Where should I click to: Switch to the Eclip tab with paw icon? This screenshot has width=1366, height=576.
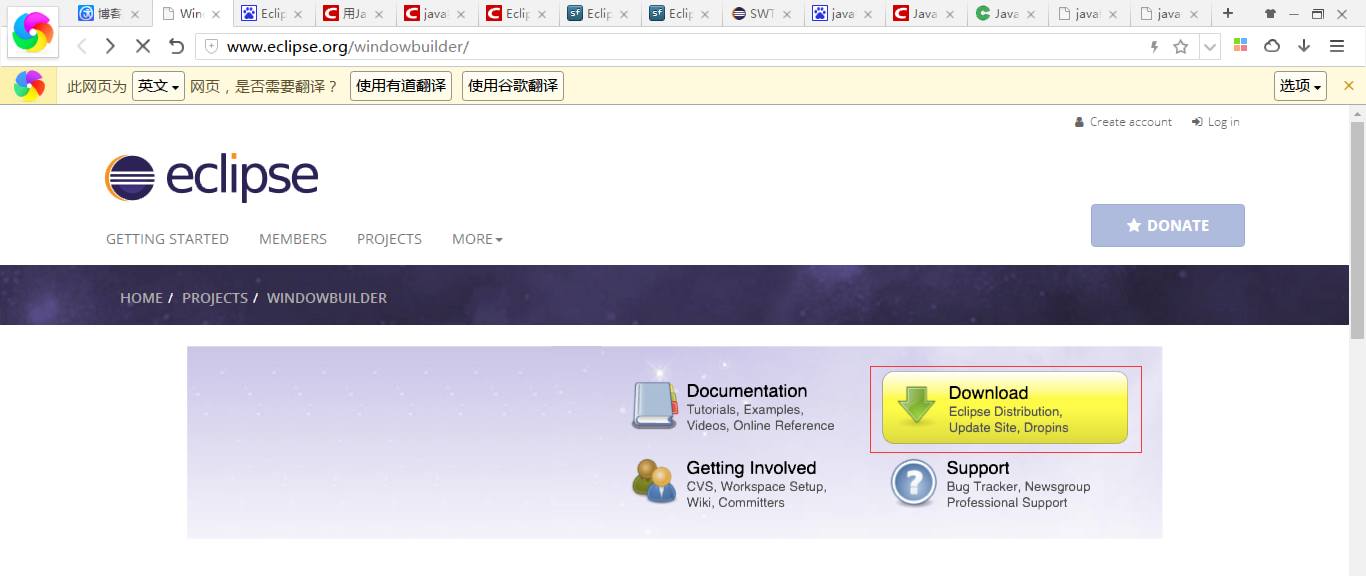coord(273,14)
